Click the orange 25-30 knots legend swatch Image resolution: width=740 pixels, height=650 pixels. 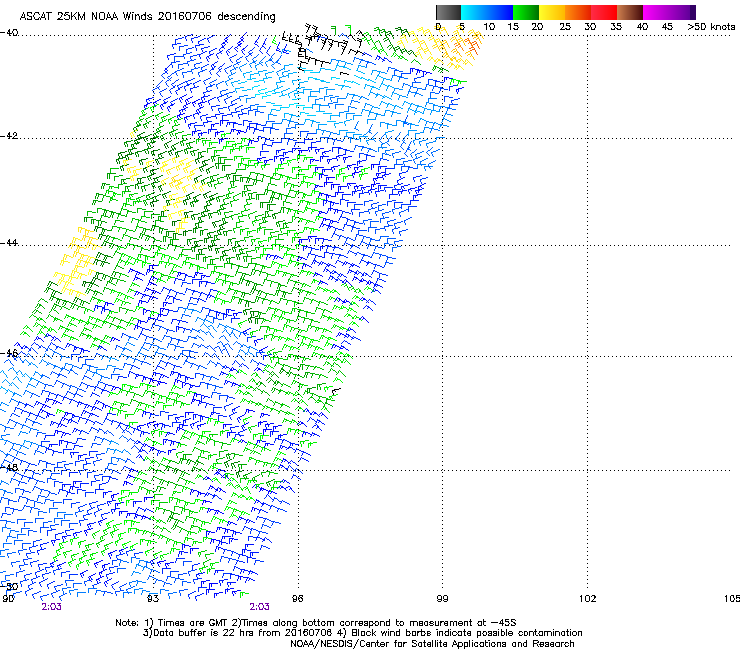click(x=578, y=12)
